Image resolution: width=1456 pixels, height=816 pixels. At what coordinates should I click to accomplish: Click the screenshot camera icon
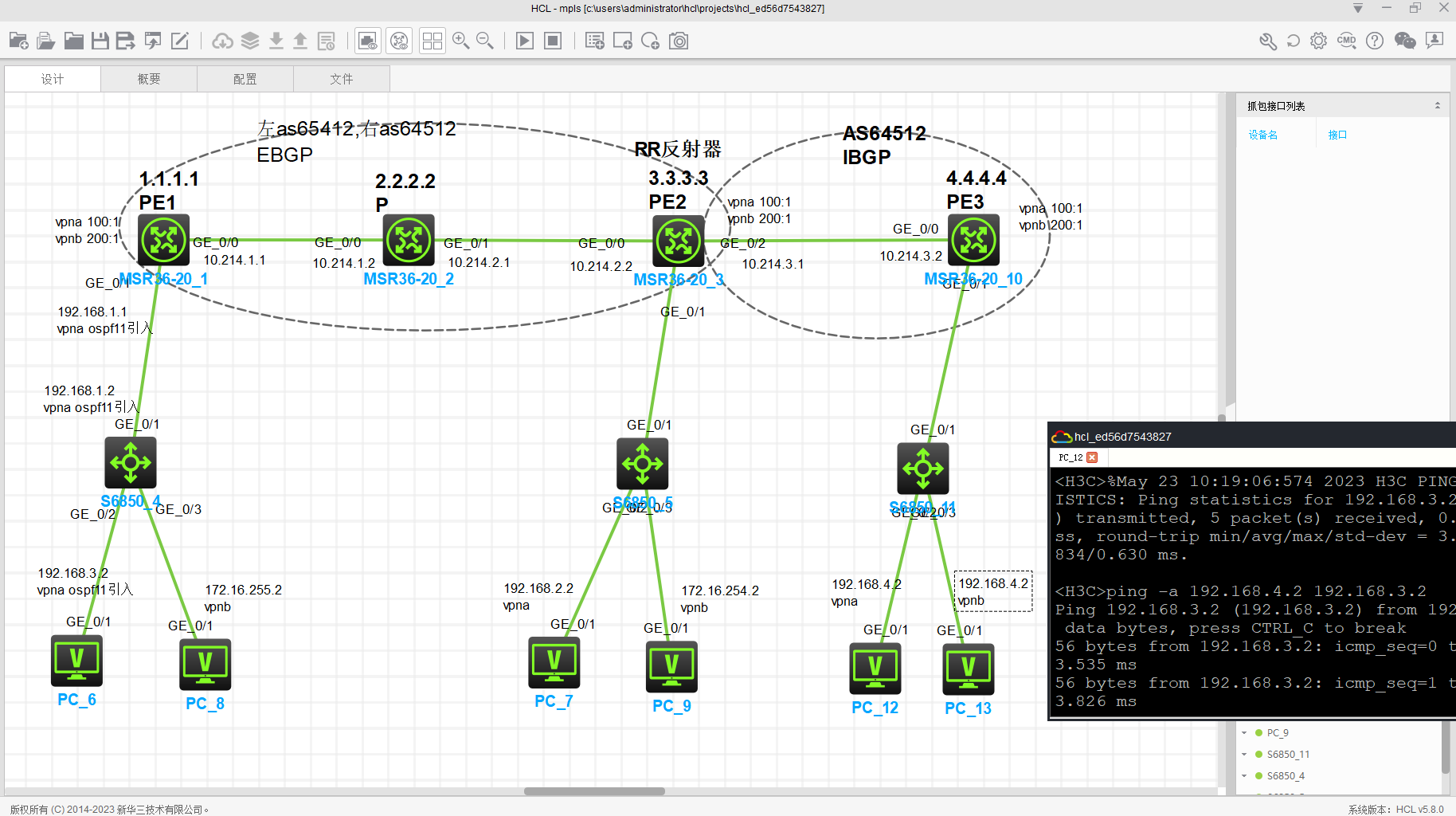pyautogui.click(x=679, y=41)
